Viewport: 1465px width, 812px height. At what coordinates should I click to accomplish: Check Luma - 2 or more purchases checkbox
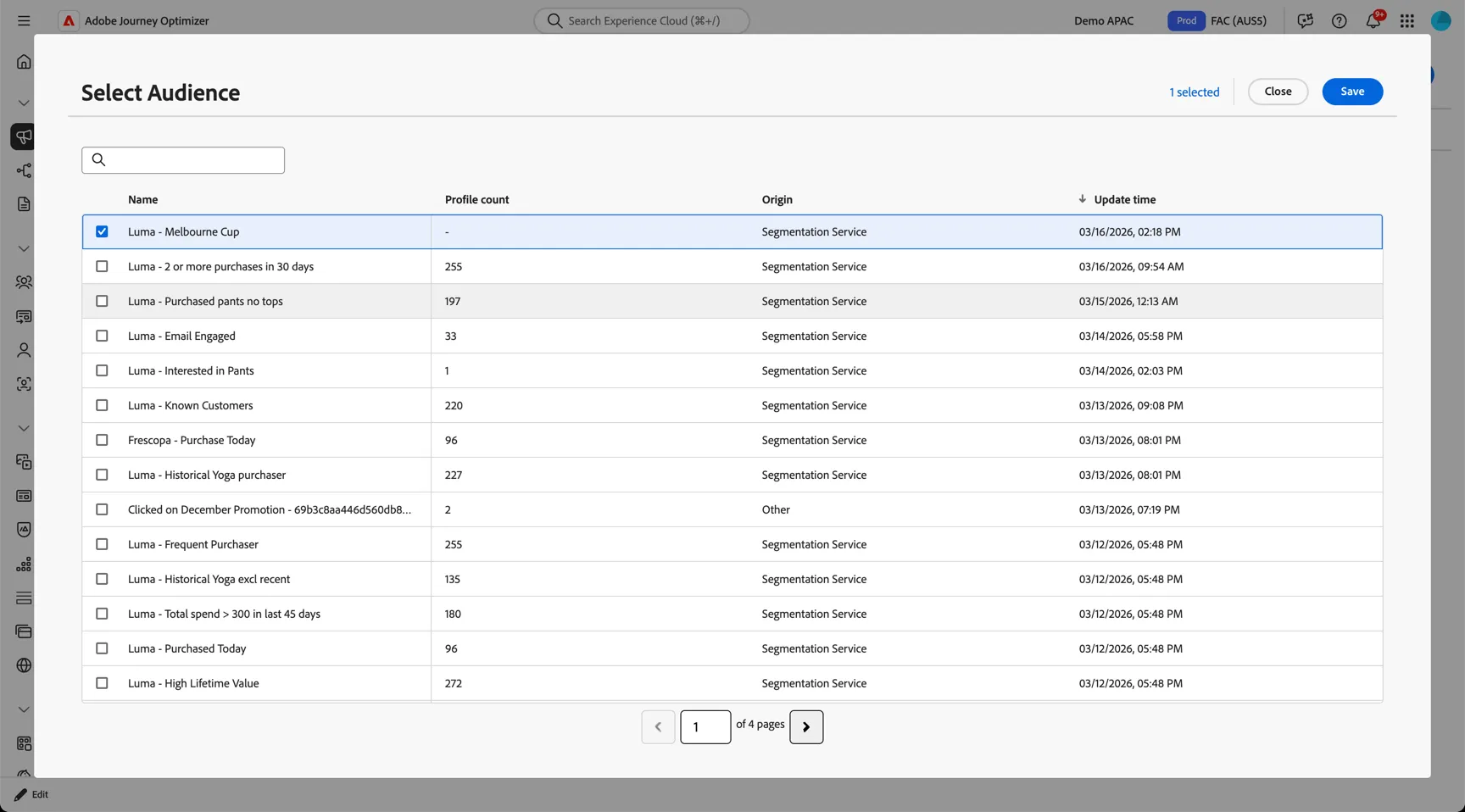pyautogui.click(x=102, y=266)
